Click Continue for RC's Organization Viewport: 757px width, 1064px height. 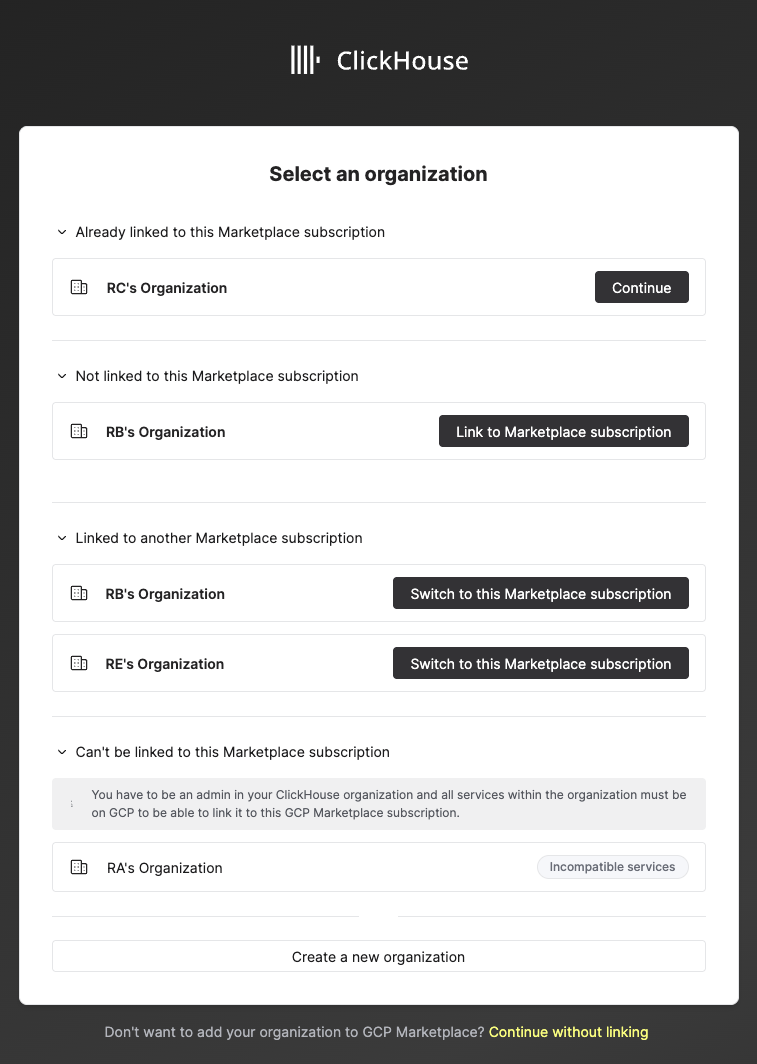click(x=641, y=286)
